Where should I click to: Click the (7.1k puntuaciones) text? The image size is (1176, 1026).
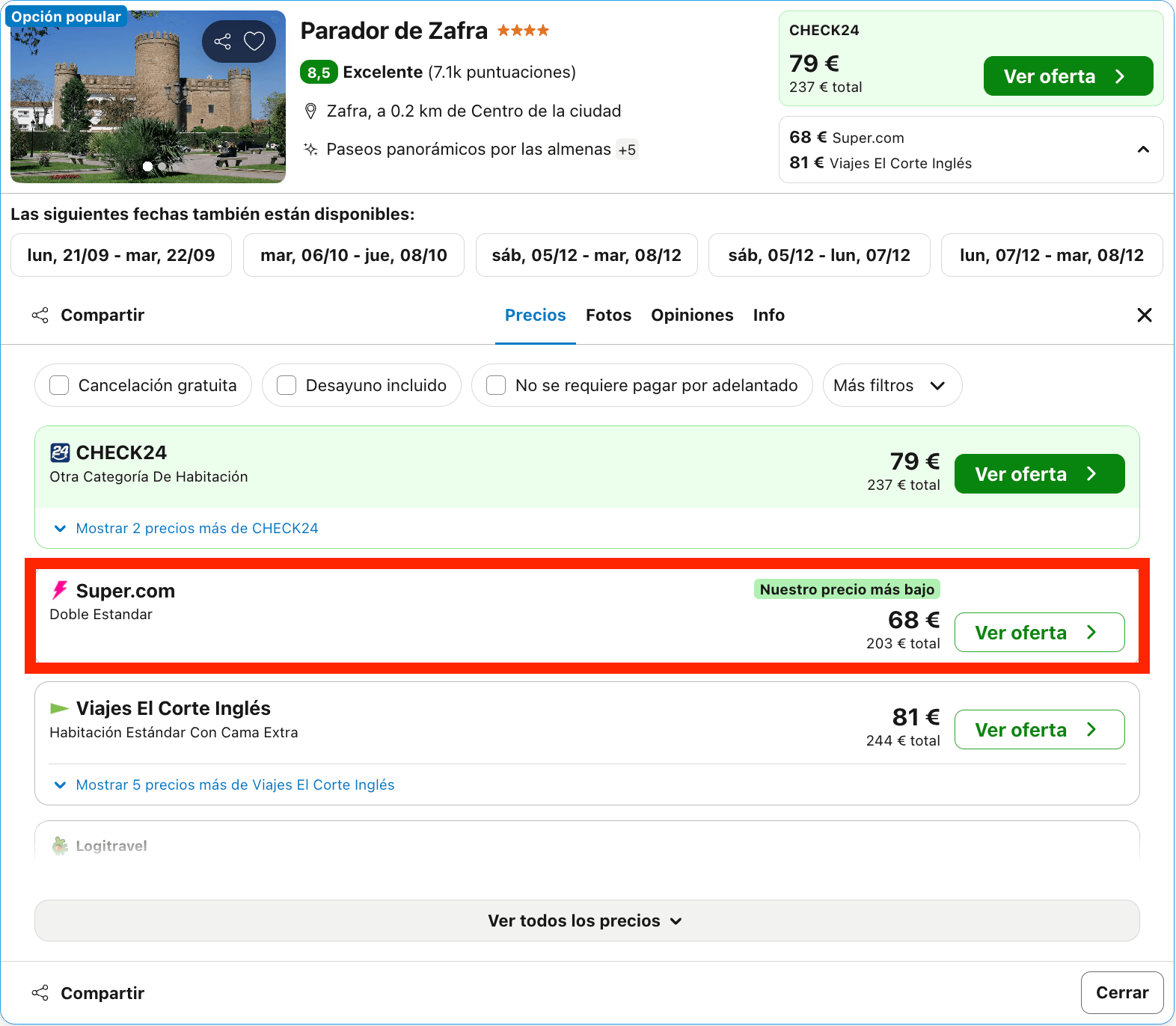pyautogui.click(x=502, y=73)
